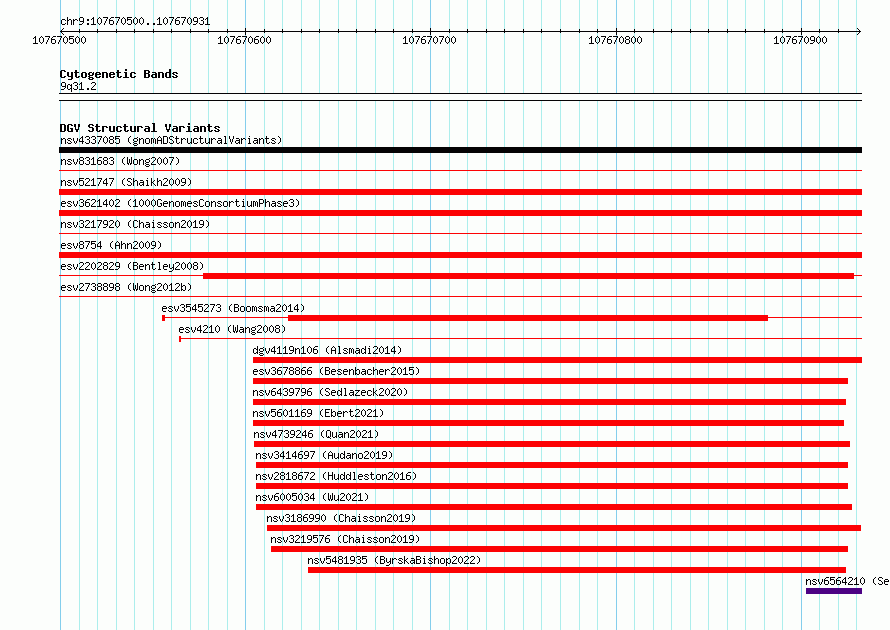
Task: Click the 9q31.2 cytogenetic band label
Action: (78, 86)
